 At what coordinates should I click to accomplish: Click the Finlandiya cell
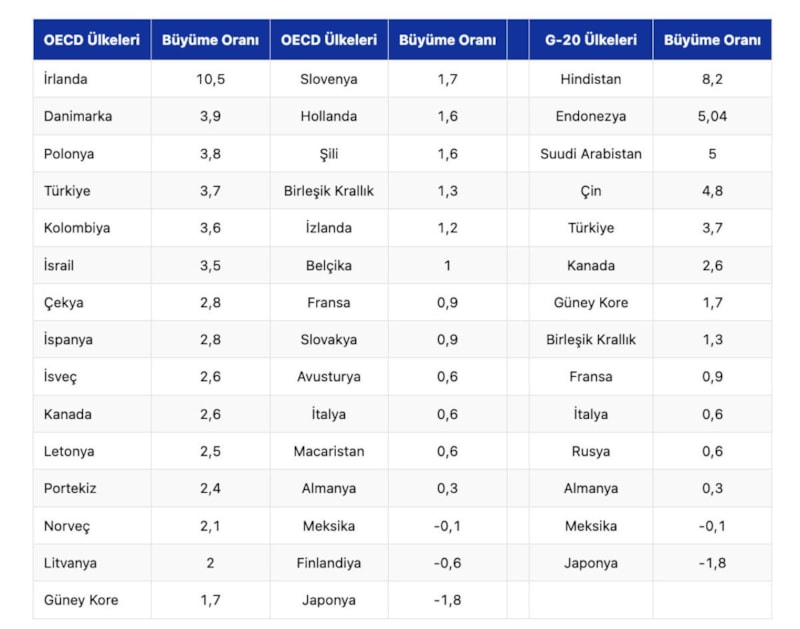tap(329, 563)
